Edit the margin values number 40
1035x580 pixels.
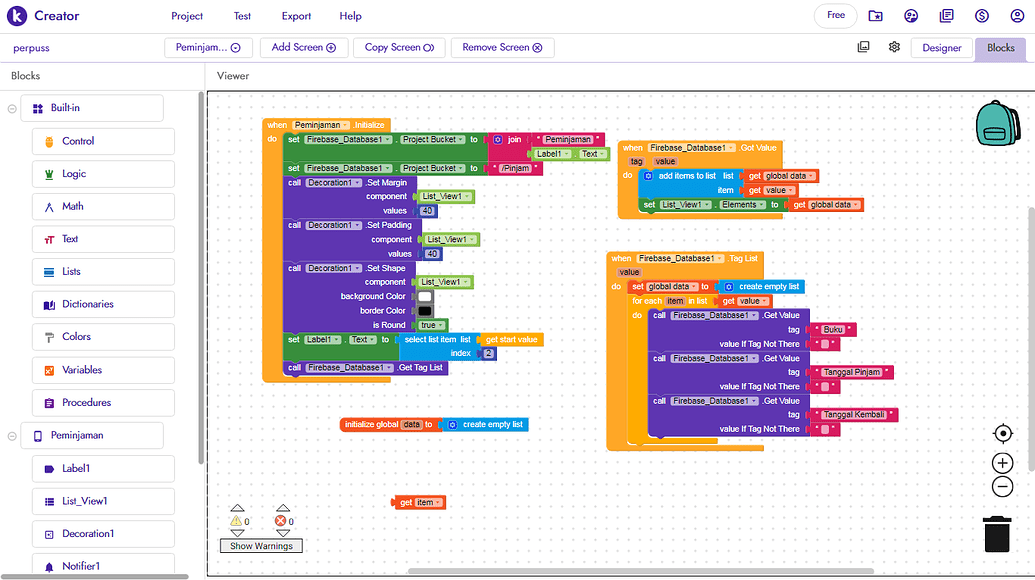pyautogui.click(x=427, y=211)
